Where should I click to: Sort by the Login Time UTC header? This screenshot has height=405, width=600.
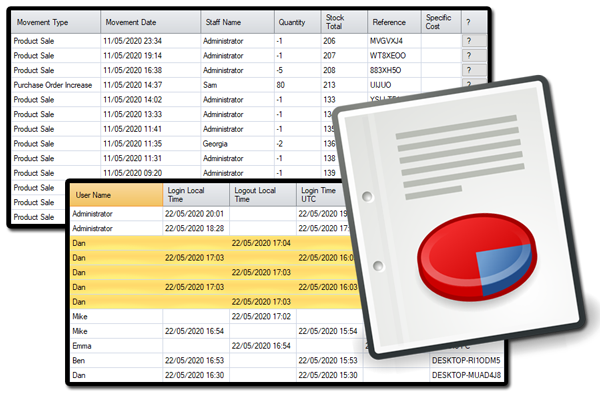320,195
